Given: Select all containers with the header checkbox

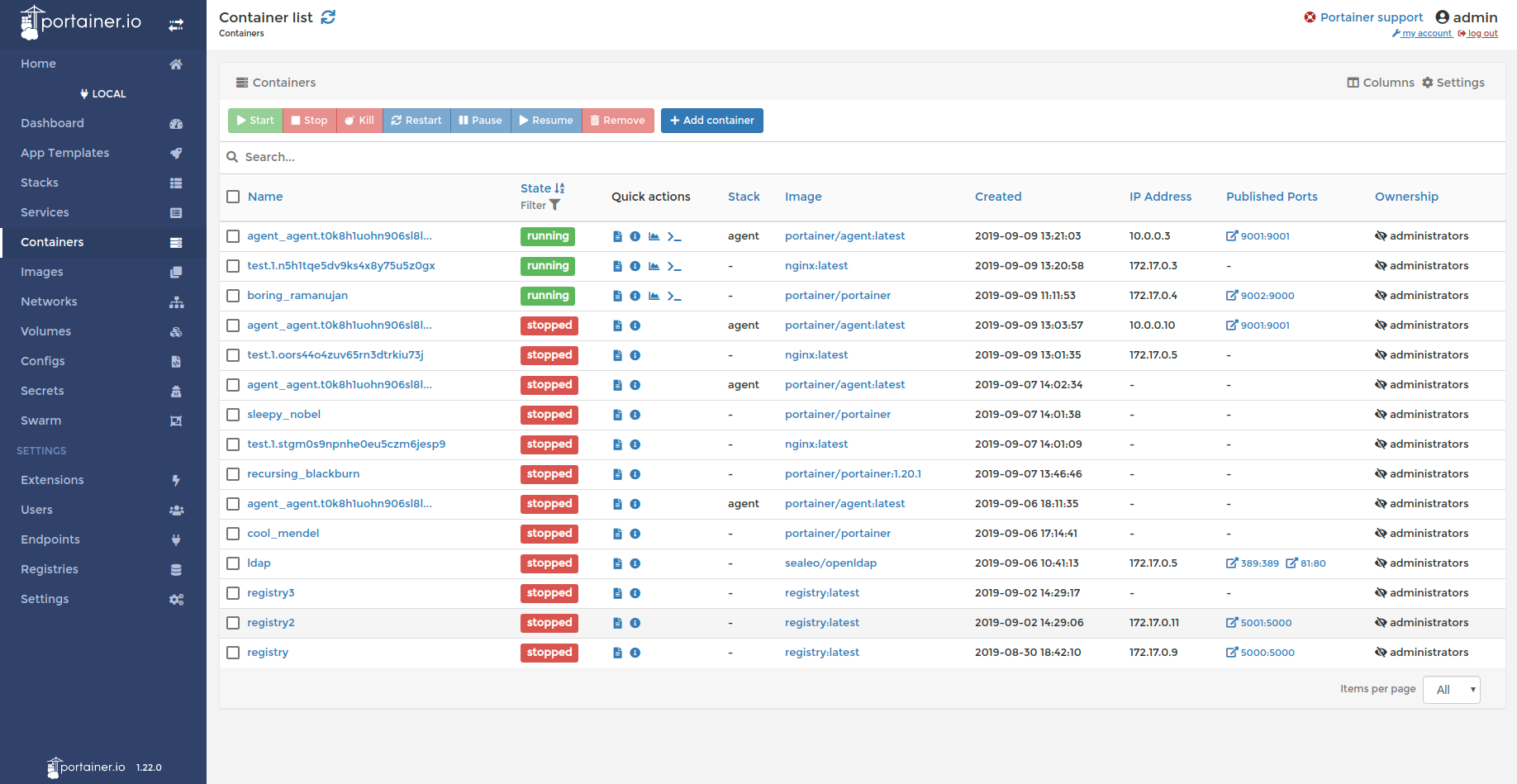Looking at the screenshot, I should 233,197.
